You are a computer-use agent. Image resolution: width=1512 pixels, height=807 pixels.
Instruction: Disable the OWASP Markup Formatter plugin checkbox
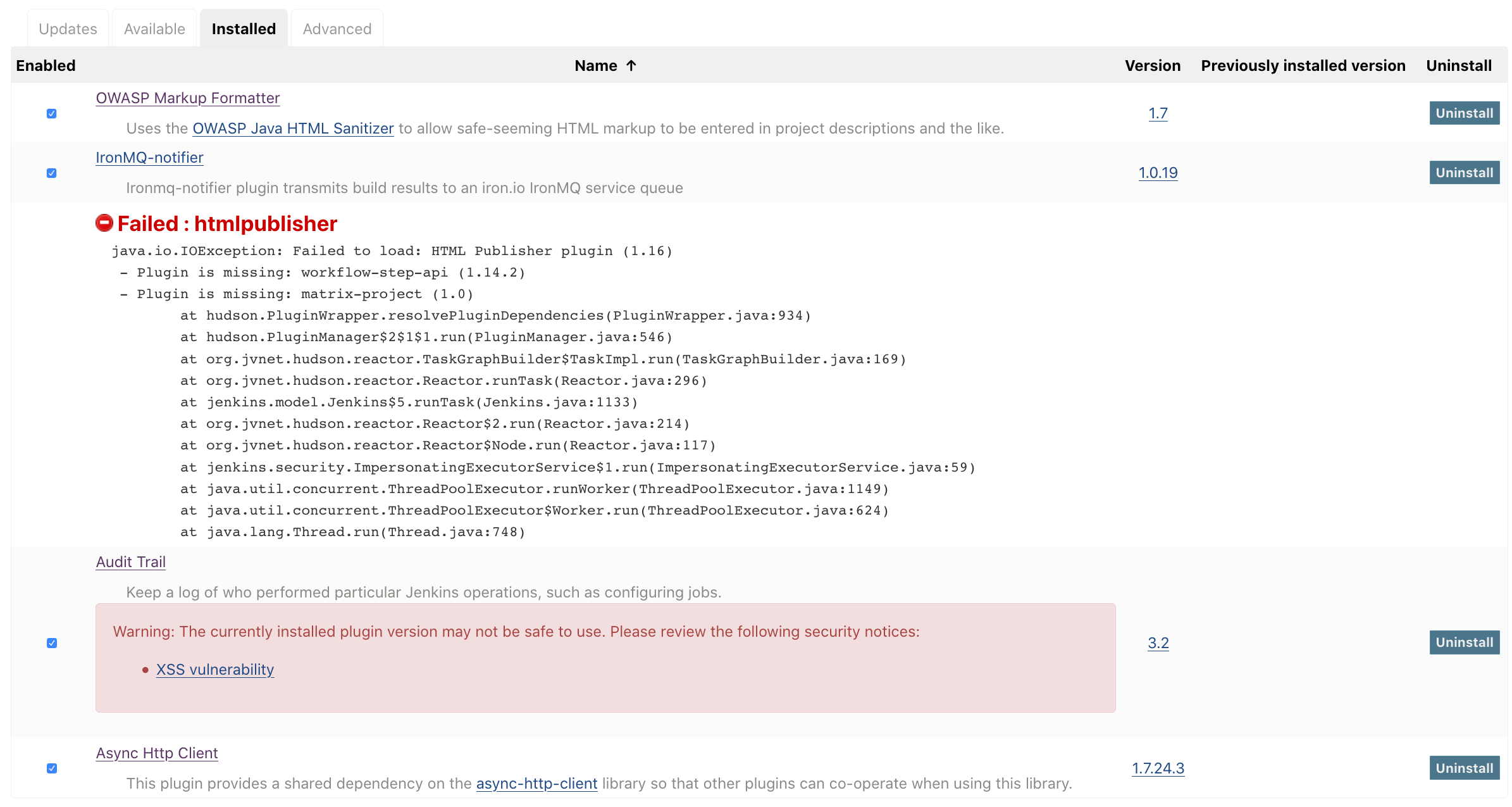pyautogui.click(x=52, y=114)
